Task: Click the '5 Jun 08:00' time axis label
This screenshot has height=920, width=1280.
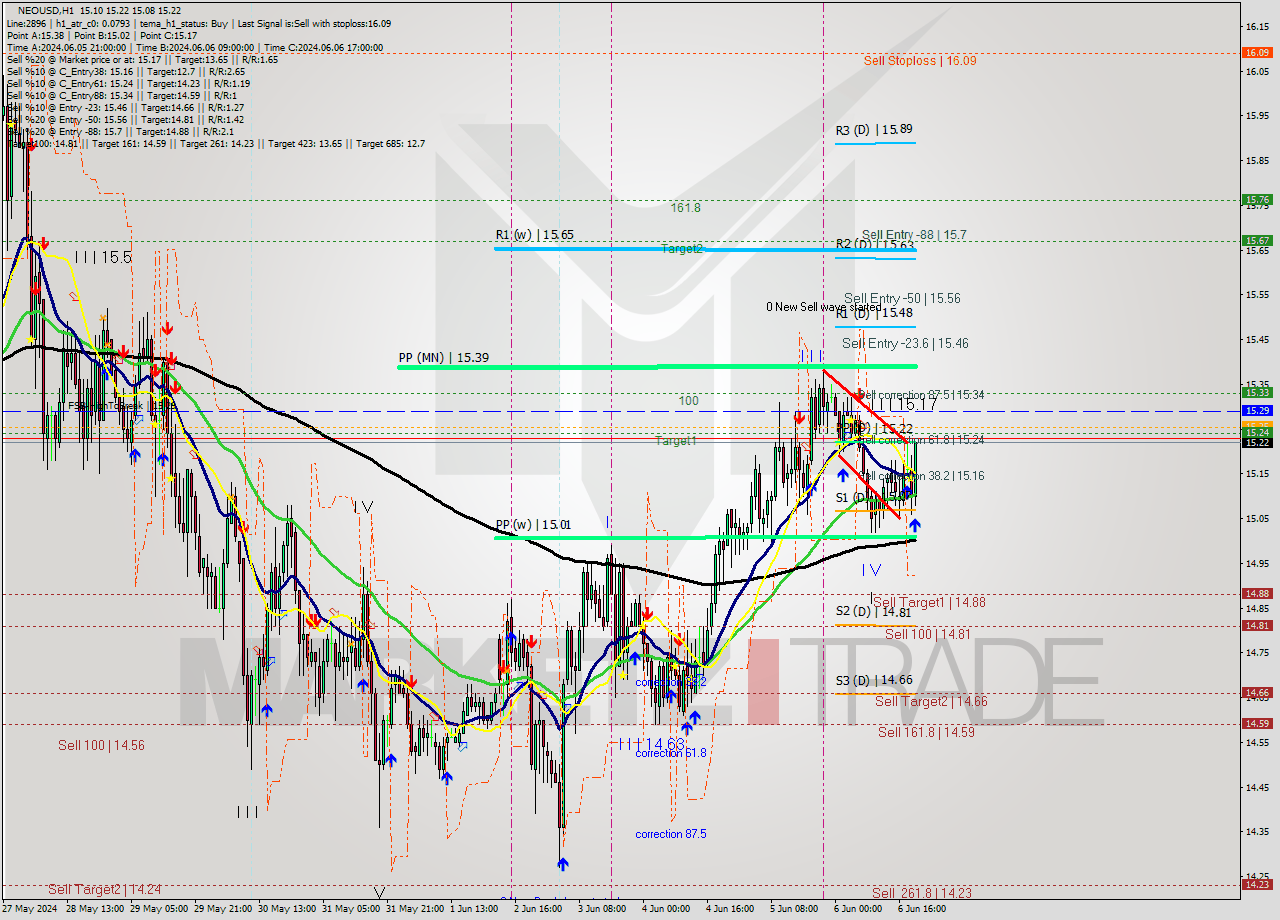Action: pos(795,909)
